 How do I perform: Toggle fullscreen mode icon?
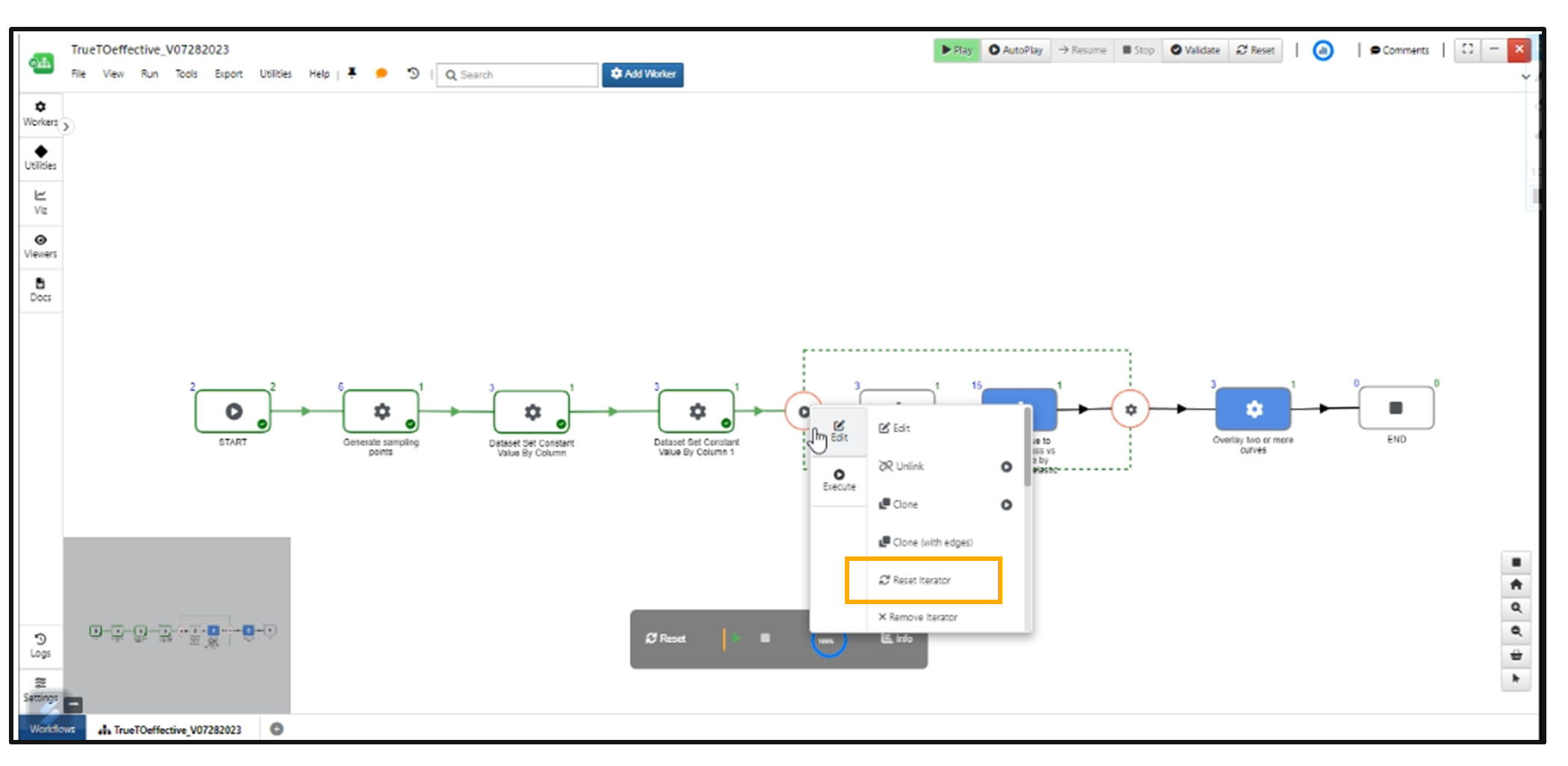click(1467, 49)
